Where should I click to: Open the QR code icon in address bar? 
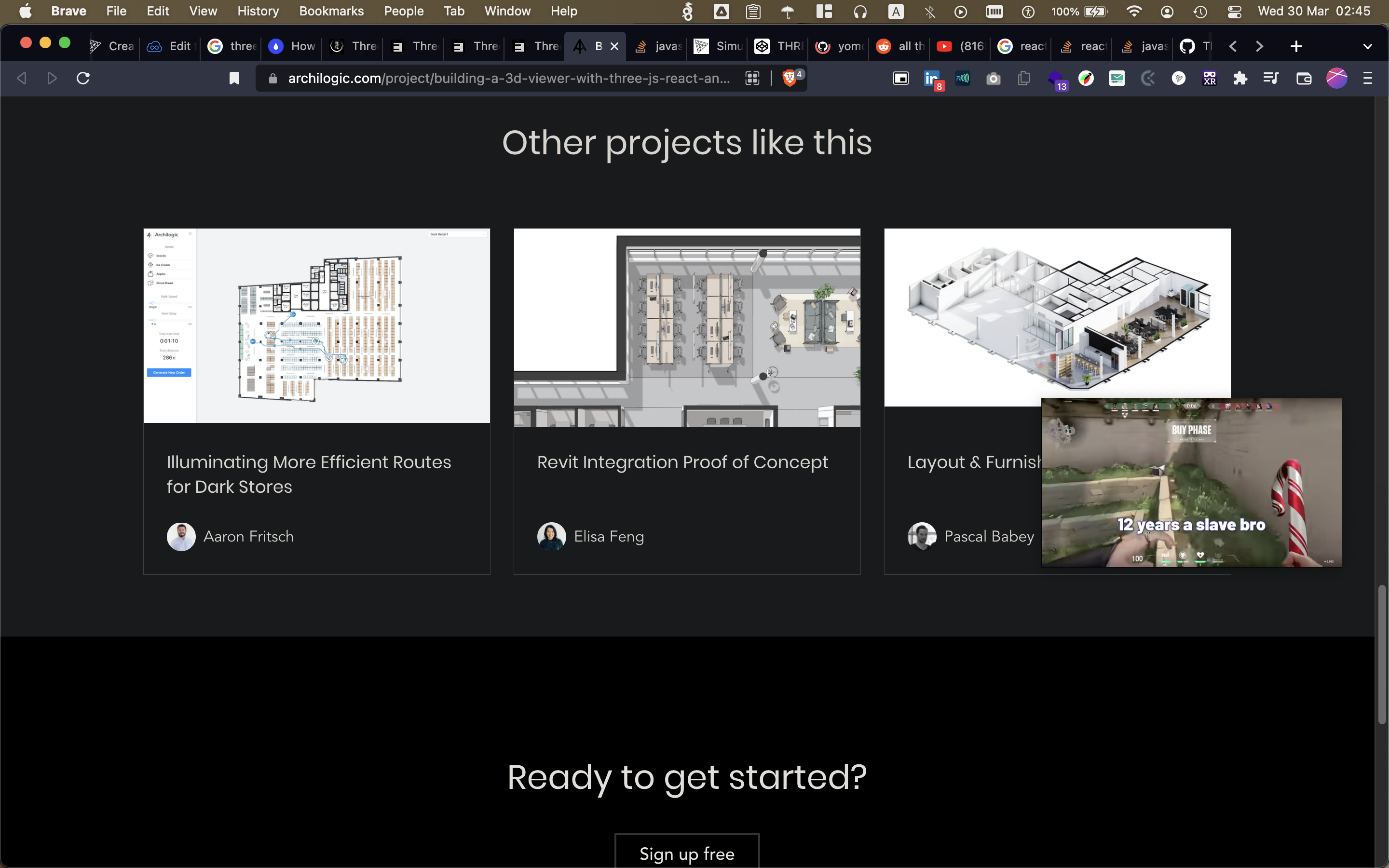coord(752,78)
